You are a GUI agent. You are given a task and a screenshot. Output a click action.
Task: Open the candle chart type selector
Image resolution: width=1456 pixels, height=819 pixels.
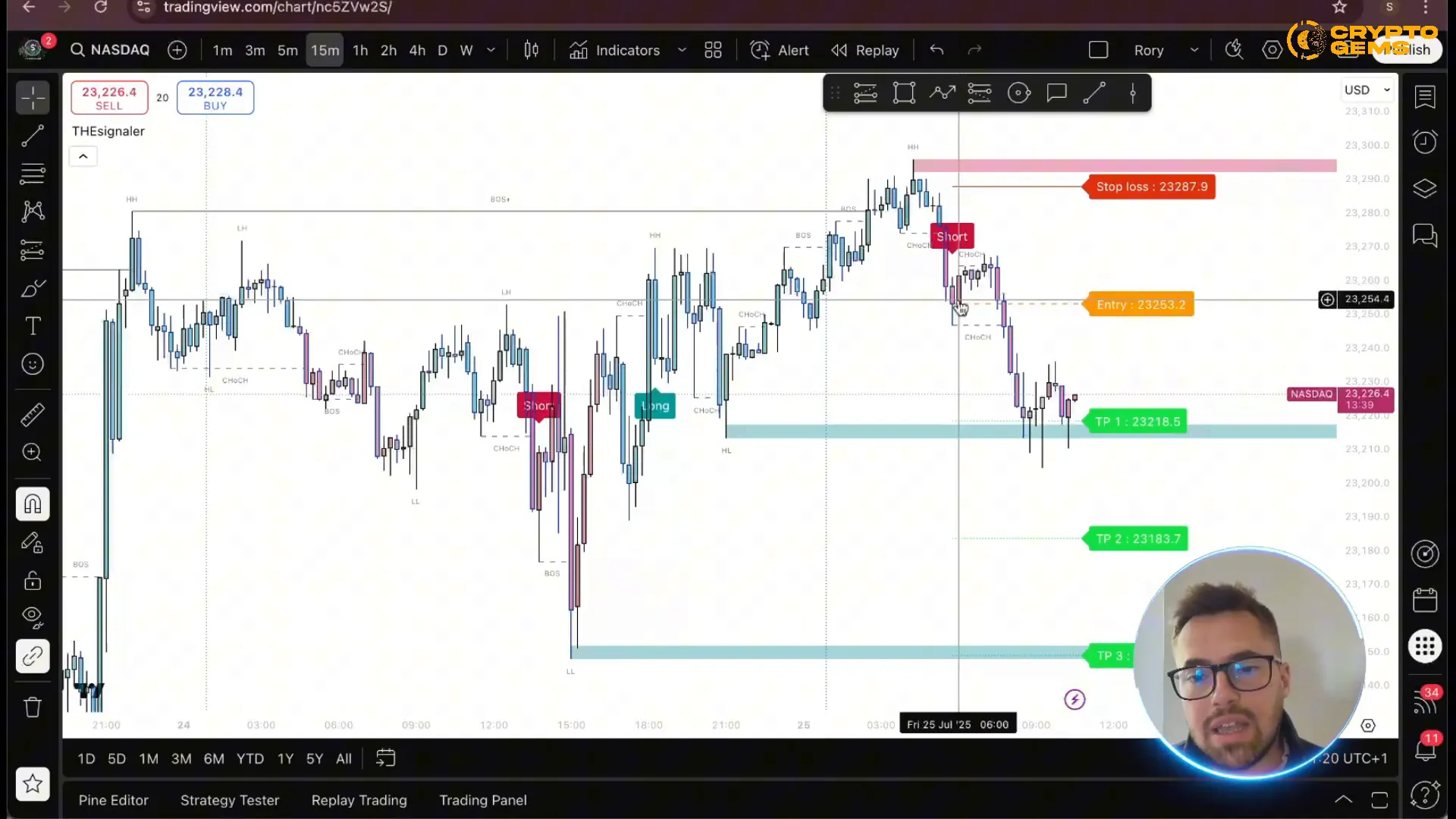[x=532, y=50]
